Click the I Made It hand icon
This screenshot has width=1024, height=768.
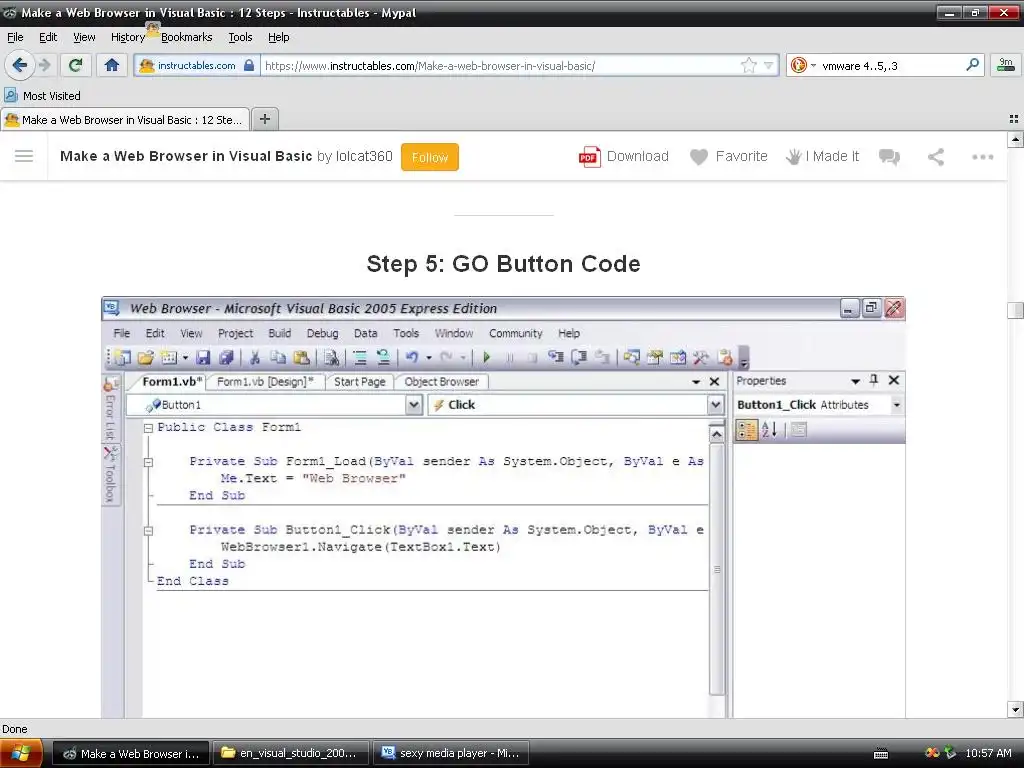pos(793,157)
